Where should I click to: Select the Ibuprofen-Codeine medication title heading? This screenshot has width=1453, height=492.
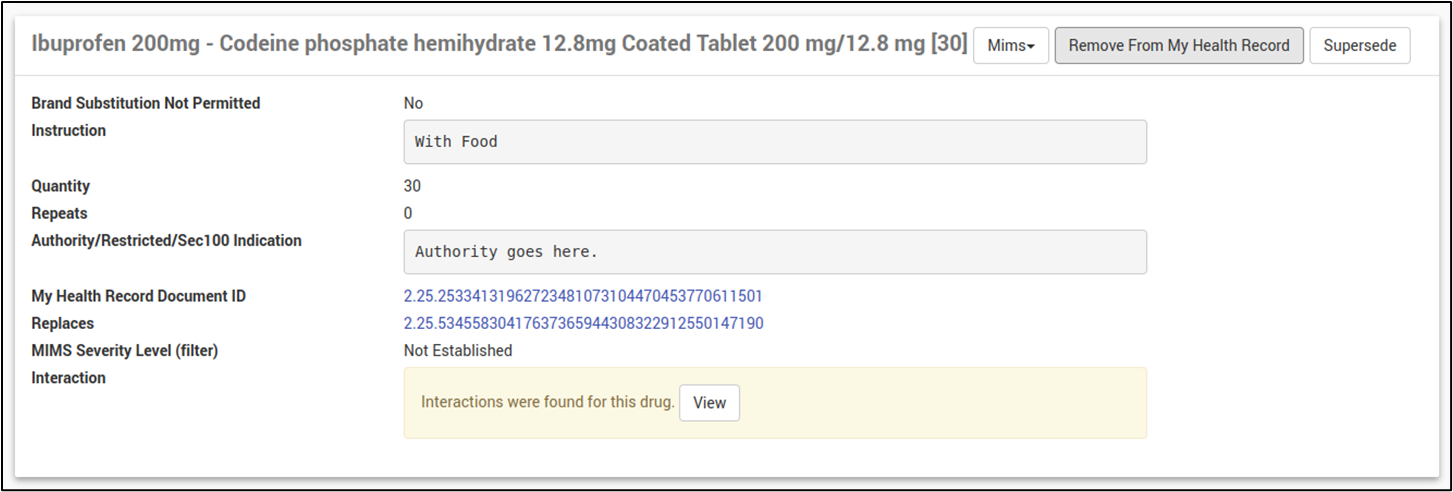(499, 46)
